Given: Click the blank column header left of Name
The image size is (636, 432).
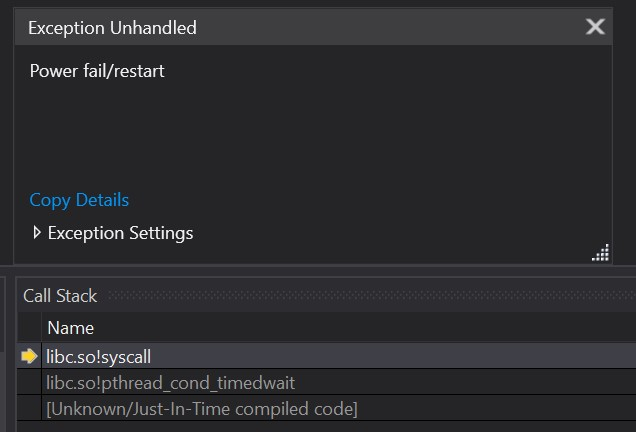Looking at the screenshot, I should point(29,327).
